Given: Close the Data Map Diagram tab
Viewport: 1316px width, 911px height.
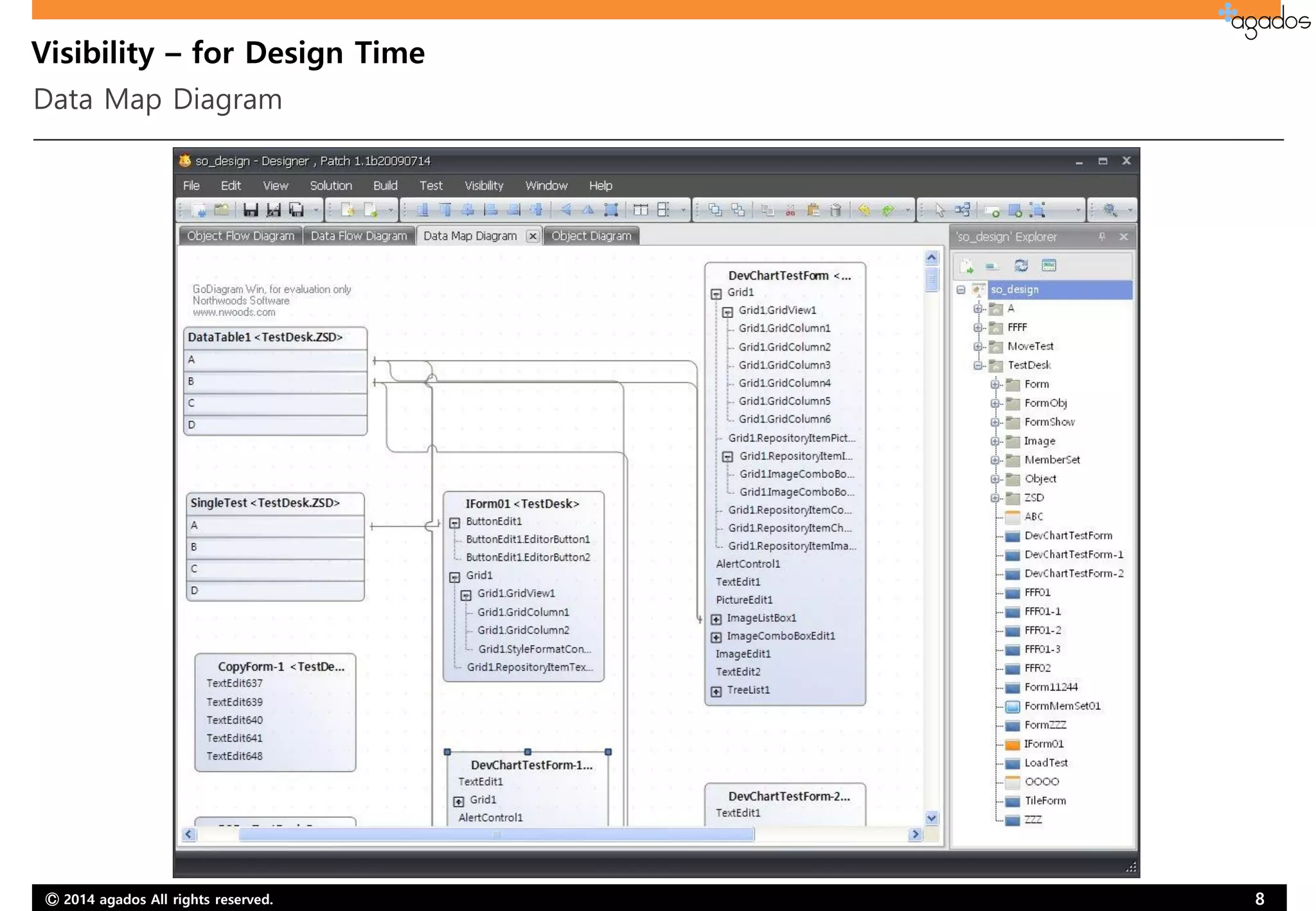Looking at the screenshot, I should tap(532, 236).
